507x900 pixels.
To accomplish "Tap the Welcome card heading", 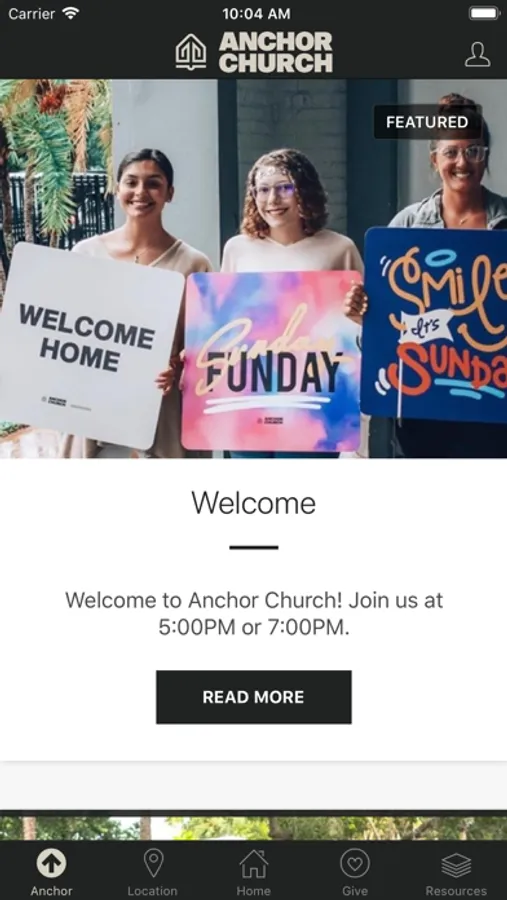I will coord(254,503).
